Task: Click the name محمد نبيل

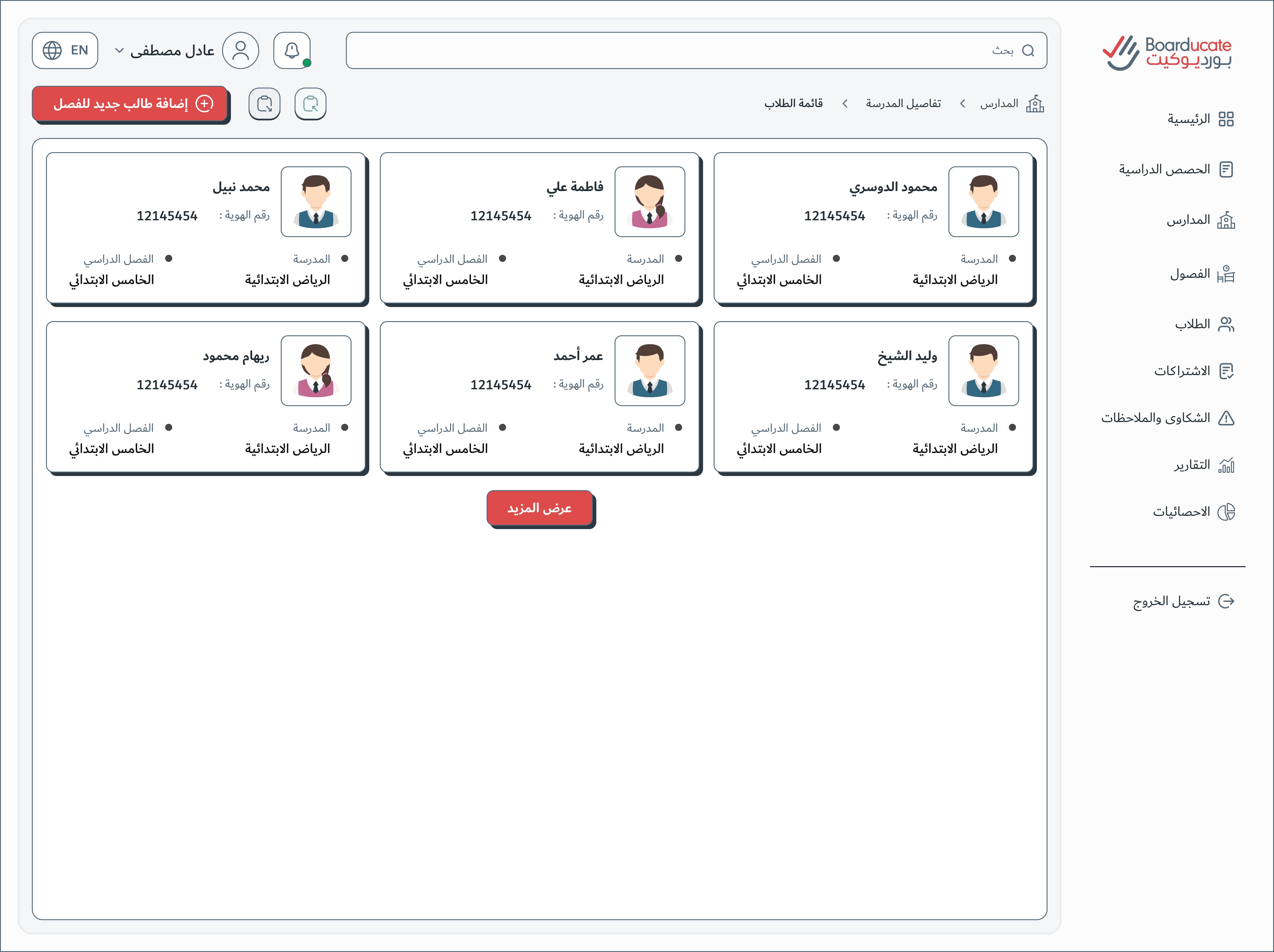Action: [241, 187]
